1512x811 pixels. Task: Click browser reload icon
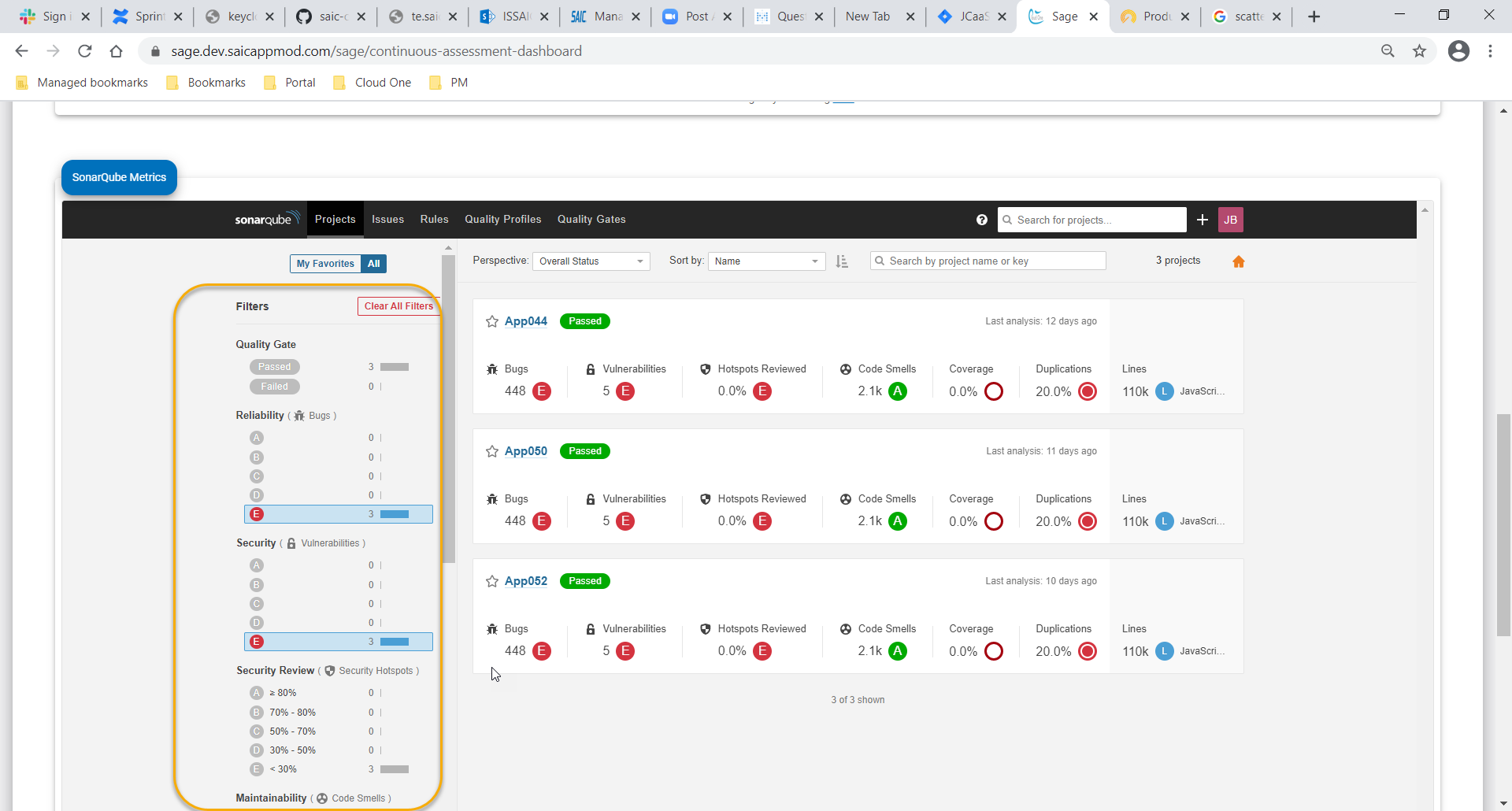[85, 51]
